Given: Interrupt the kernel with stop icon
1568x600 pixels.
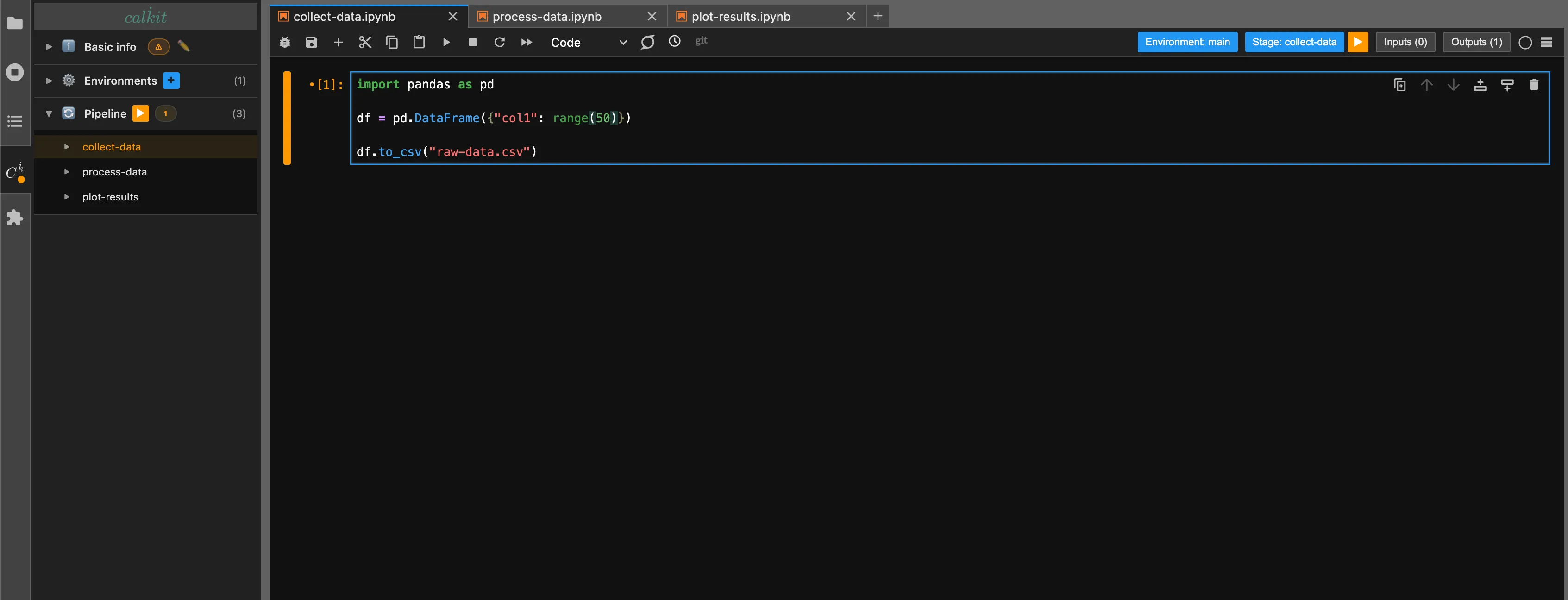Looking at the screenshot, I should click(473, 42).
